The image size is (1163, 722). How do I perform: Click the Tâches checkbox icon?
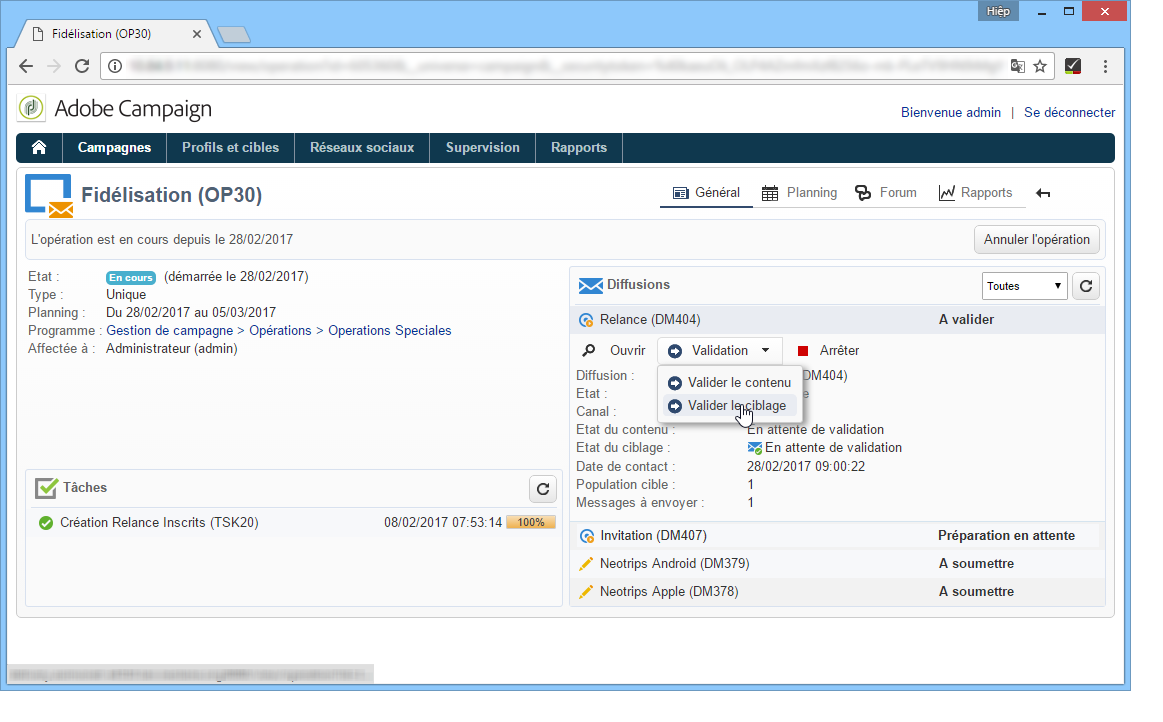coord(47,488)
